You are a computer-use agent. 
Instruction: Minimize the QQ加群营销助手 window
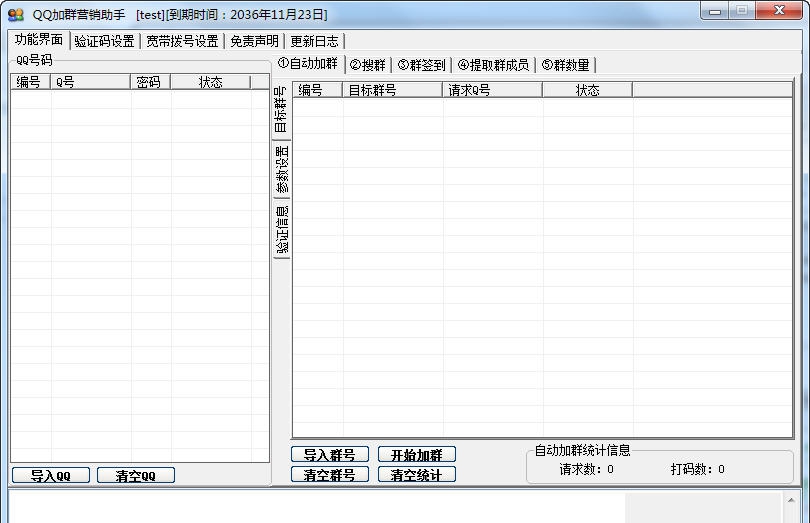715,11
